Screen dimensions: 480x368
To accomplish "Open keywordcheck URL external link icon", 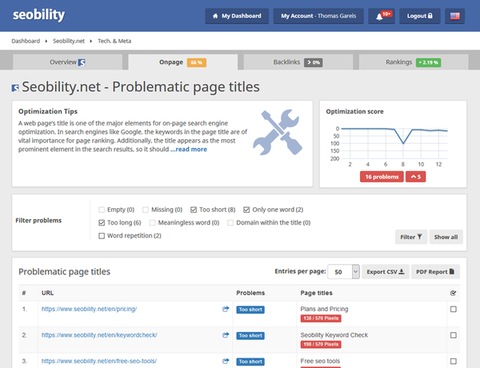I will point(226,335).
